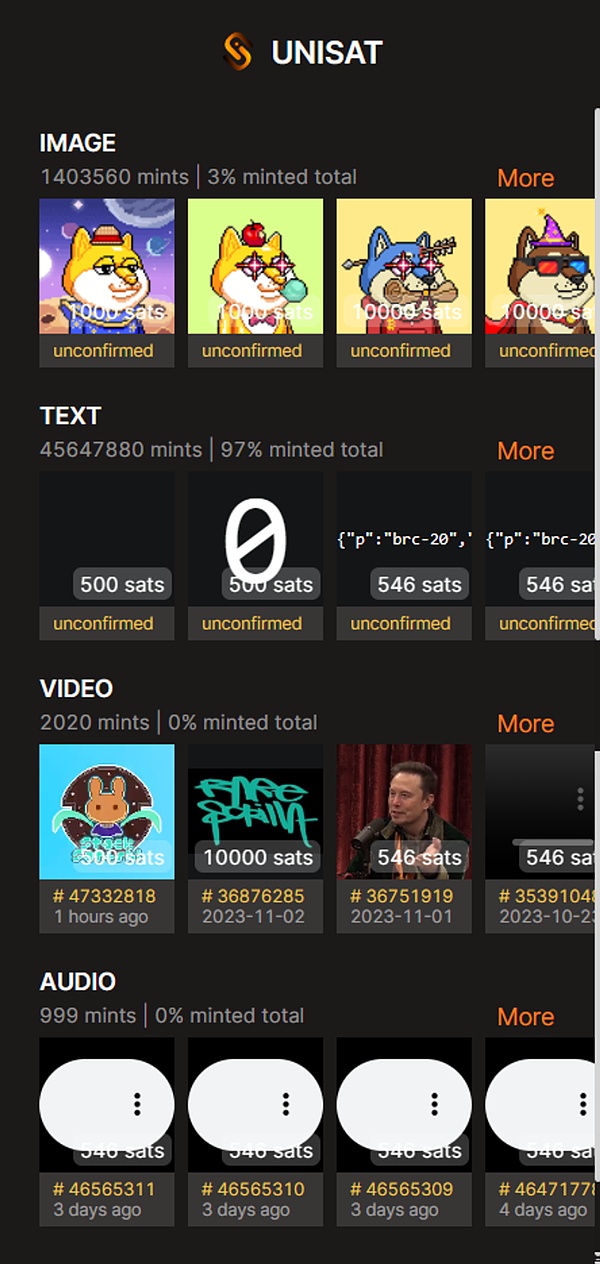Show more VIDEO inscriptions
Viewport: 600px width, 1264px height.
tap(525, 723)
